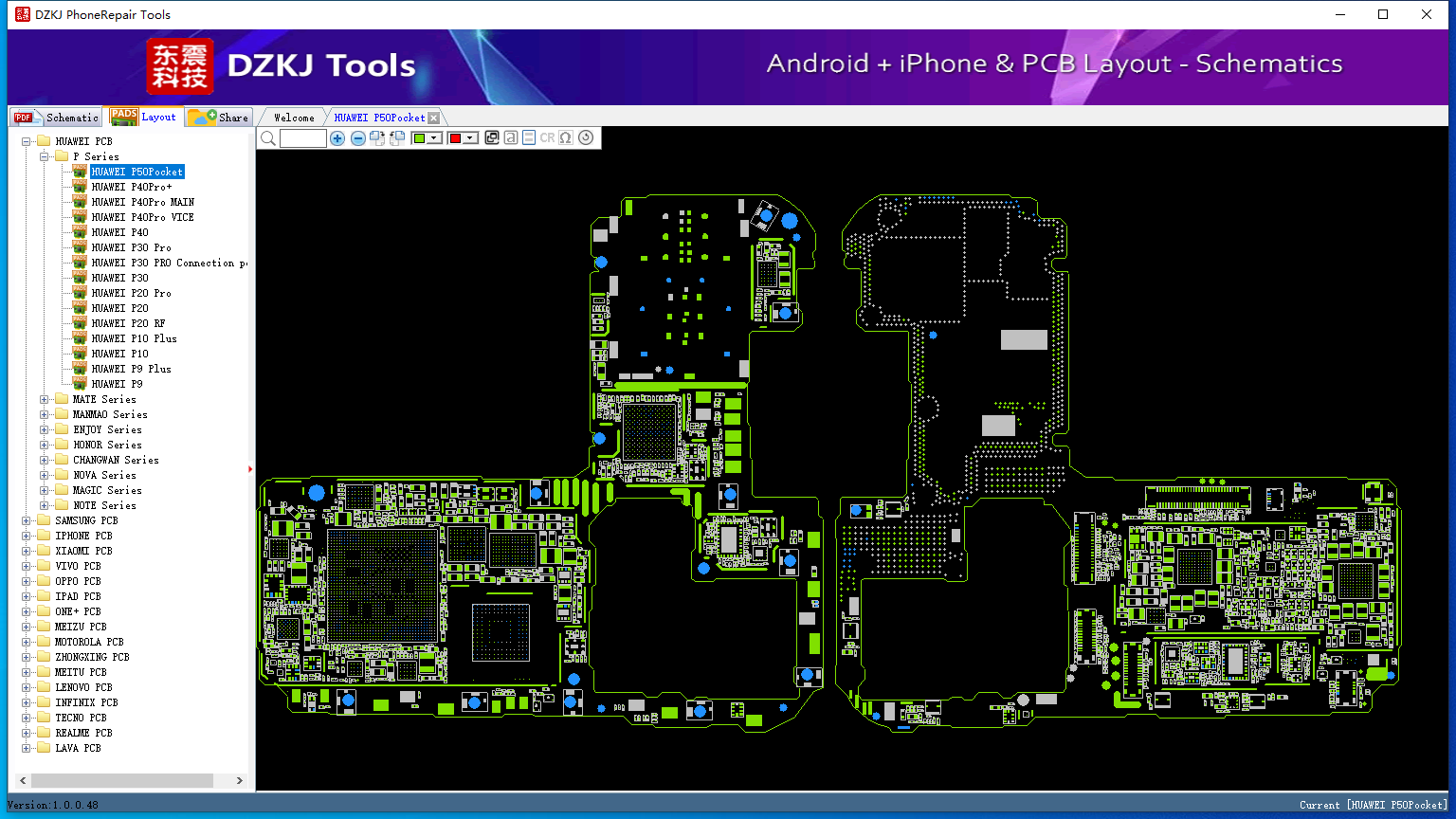Rotate the board view clockwise
This screenshot has height=819, width=1456.
point(377,138)
